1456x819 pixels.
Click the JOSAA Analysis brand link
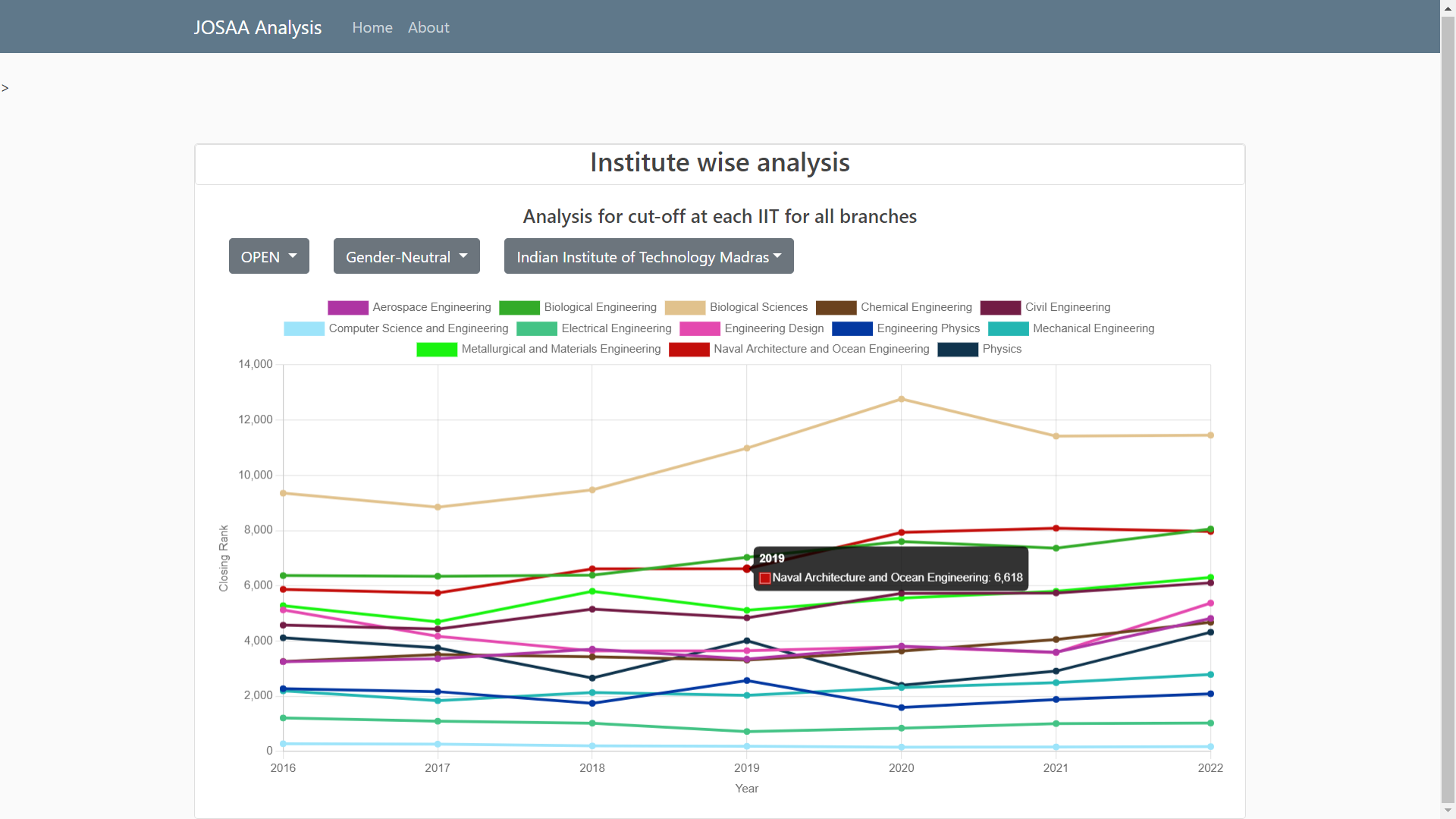tap(257, 27)
